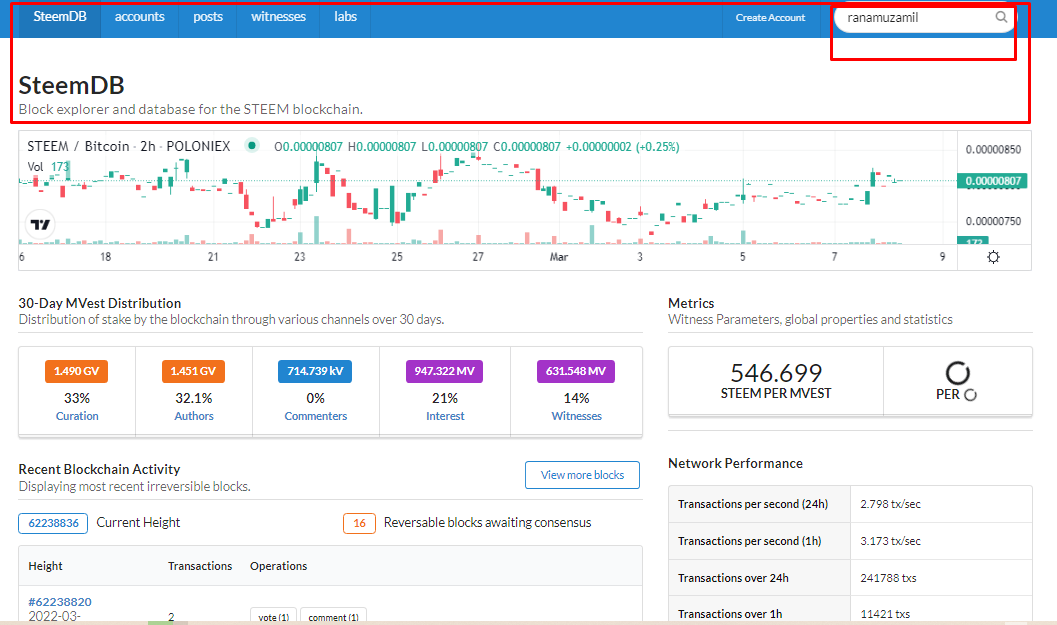Click the Interest distribution link
1057x625 pixels.
(x=445, y=416)
